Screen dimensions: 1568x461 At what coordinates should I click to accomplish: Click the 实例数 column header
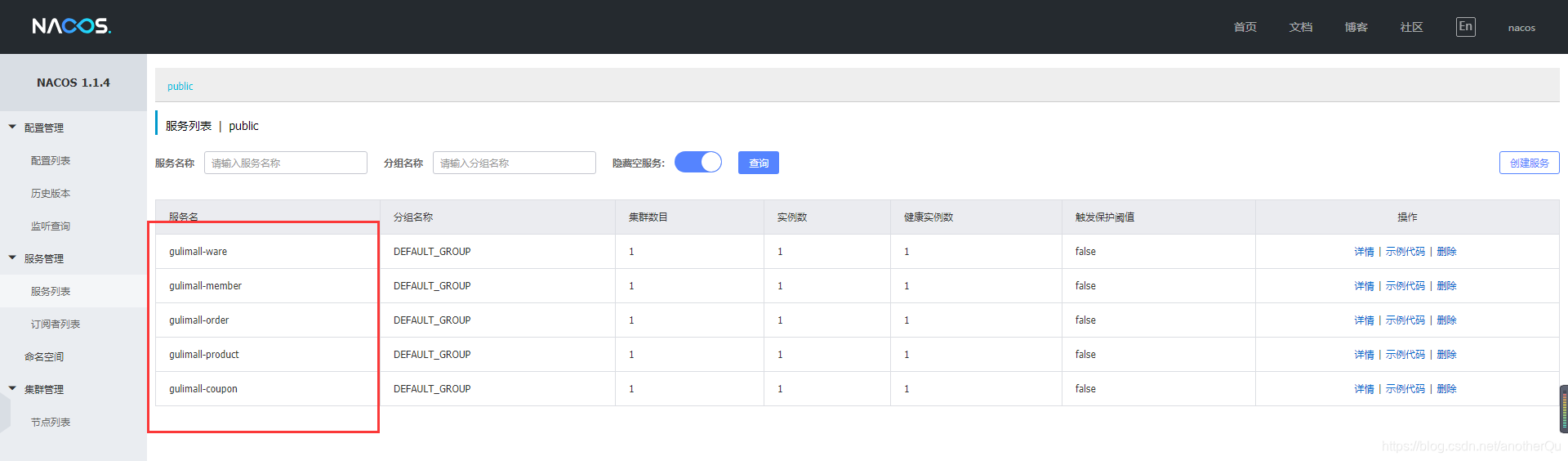[x=792, y=217]
